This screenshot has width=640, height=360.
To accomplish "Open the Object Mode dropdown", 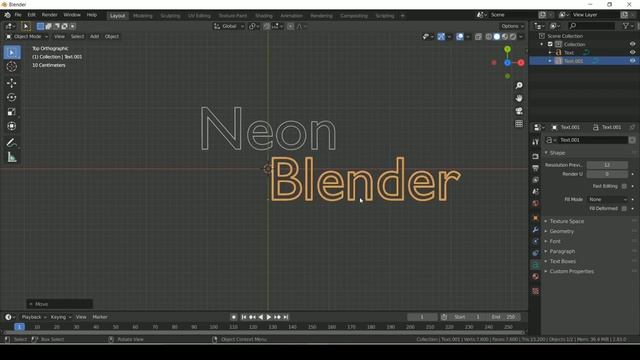I will 27,37.
